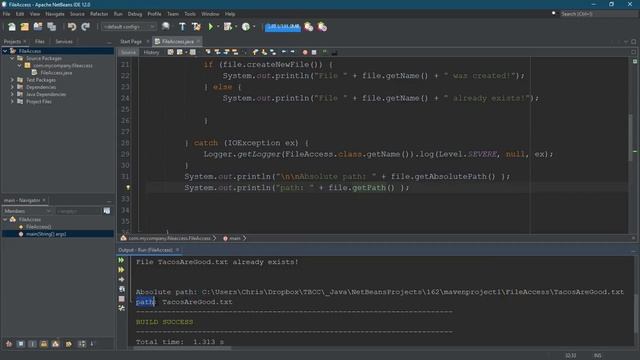Toggle Fully Qualified Names in Navigator

[x=69, y=344]
